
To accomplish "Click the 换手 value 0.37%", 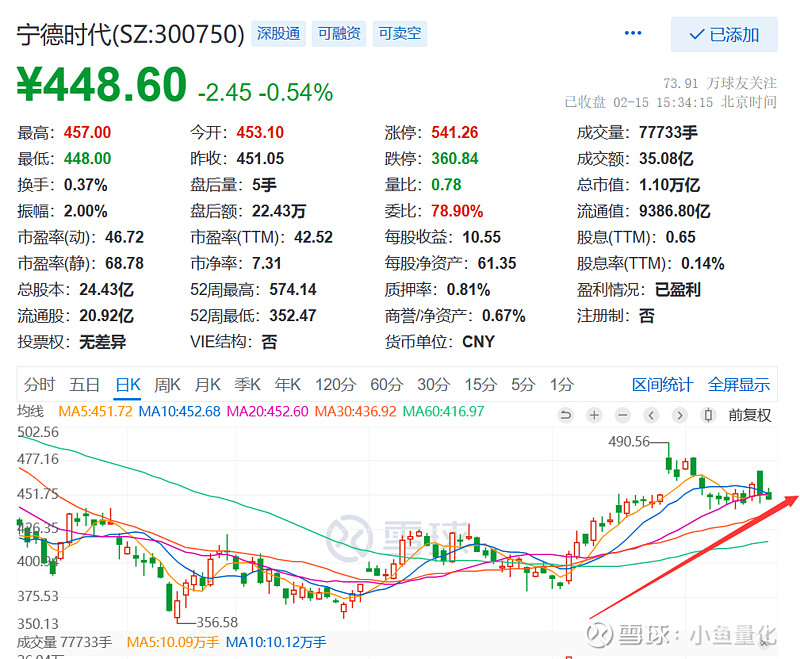I will point(85,185).
